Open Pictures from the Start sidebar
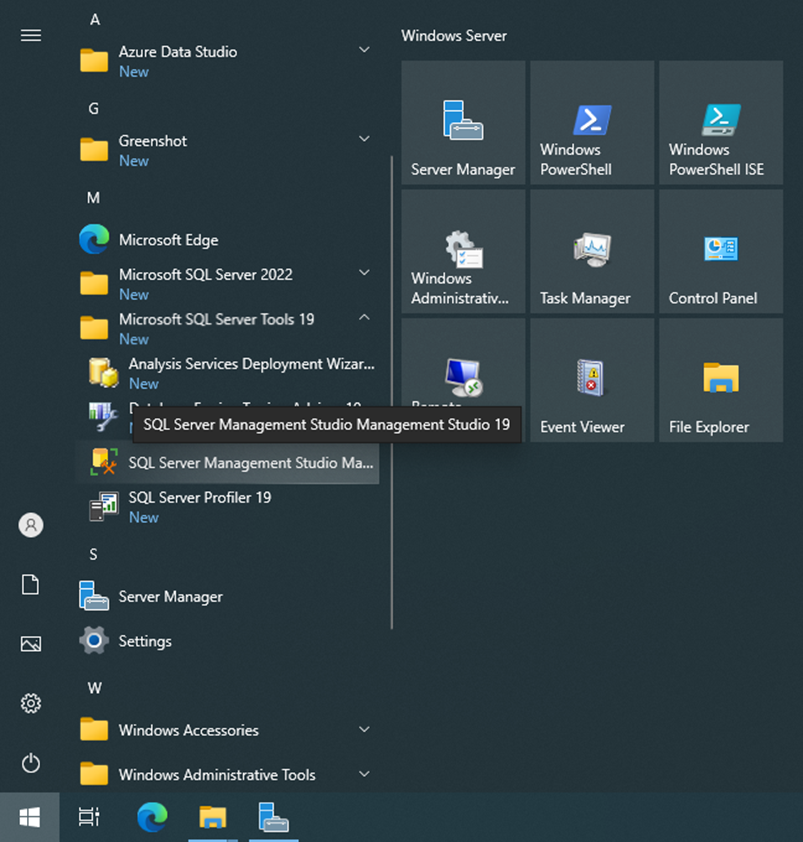Viewport: 803px width, 842px height. click(31, 643)
